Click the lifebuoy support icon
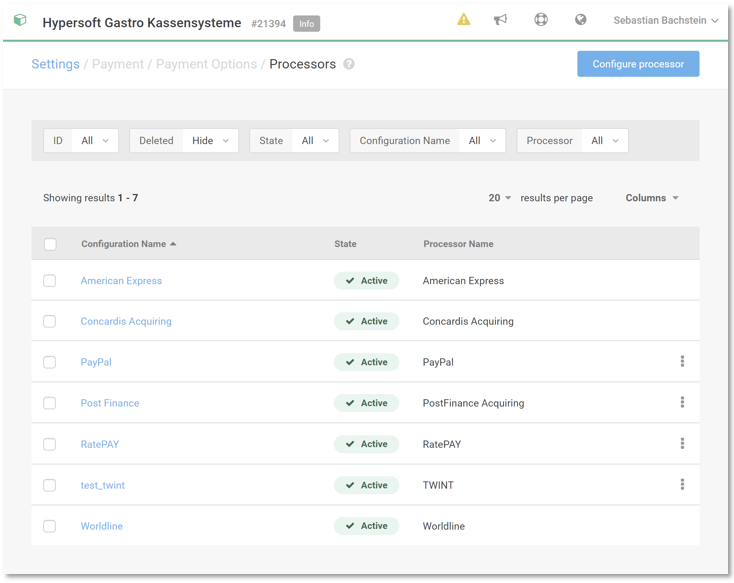The image size is (734, 583). click(541, 20)
